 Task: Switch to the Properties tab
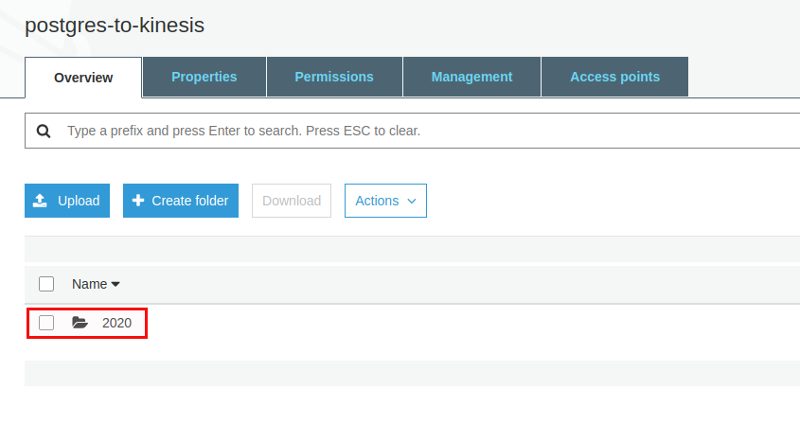tap(204, 77)
